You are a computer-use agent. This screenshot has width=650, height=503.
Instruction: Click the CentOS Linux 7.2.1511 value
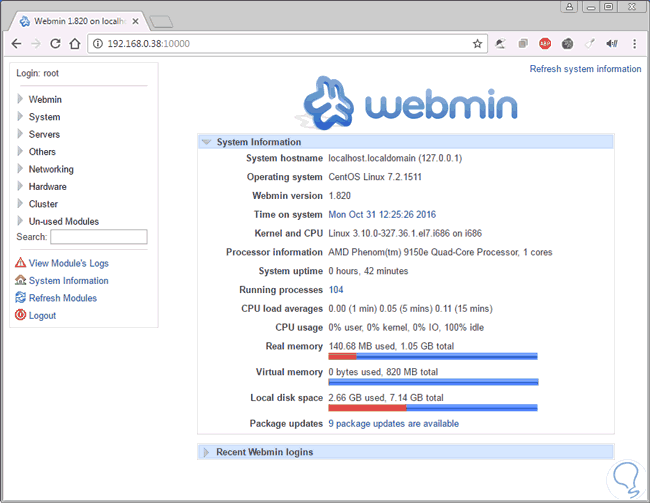pyautogui.click(x=375, y=177)
